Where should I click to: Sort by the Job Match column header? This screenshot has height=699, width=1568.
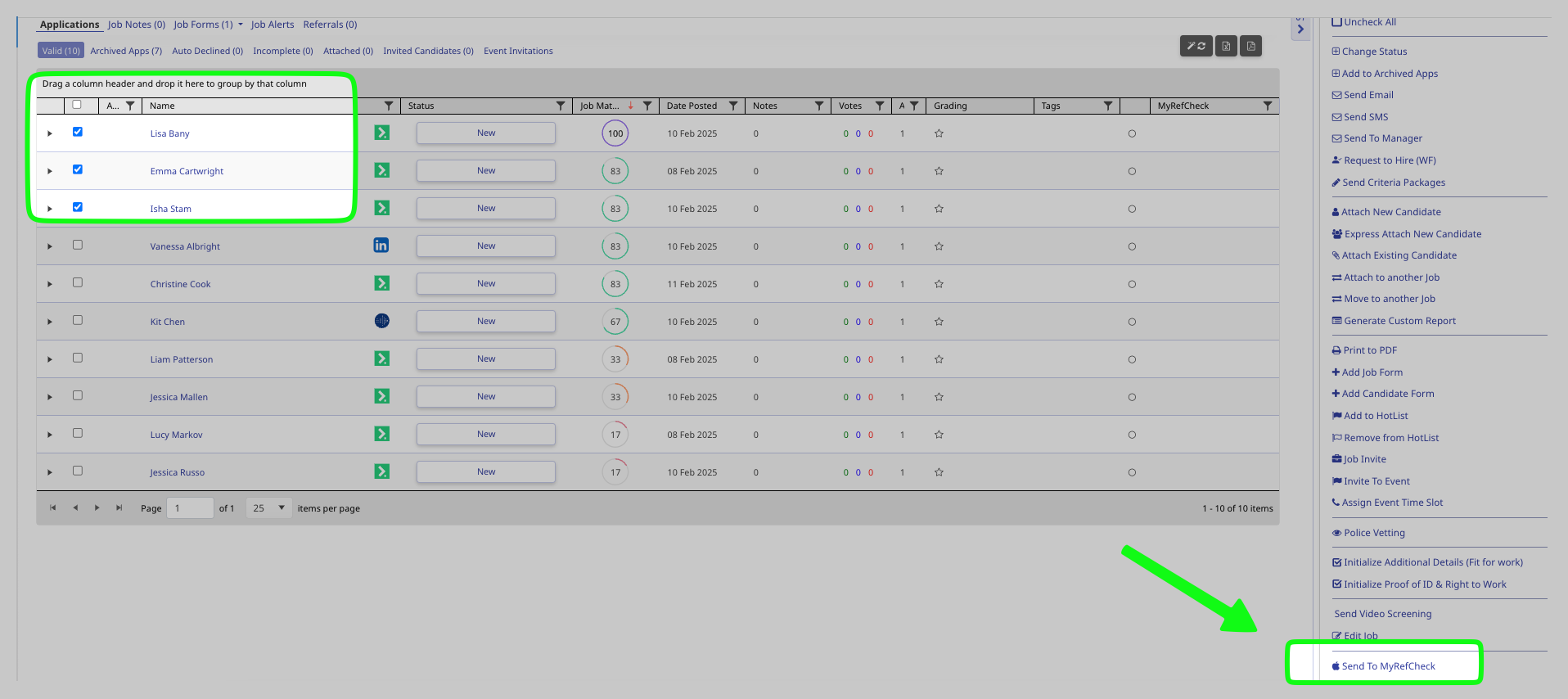pos(599,106)
